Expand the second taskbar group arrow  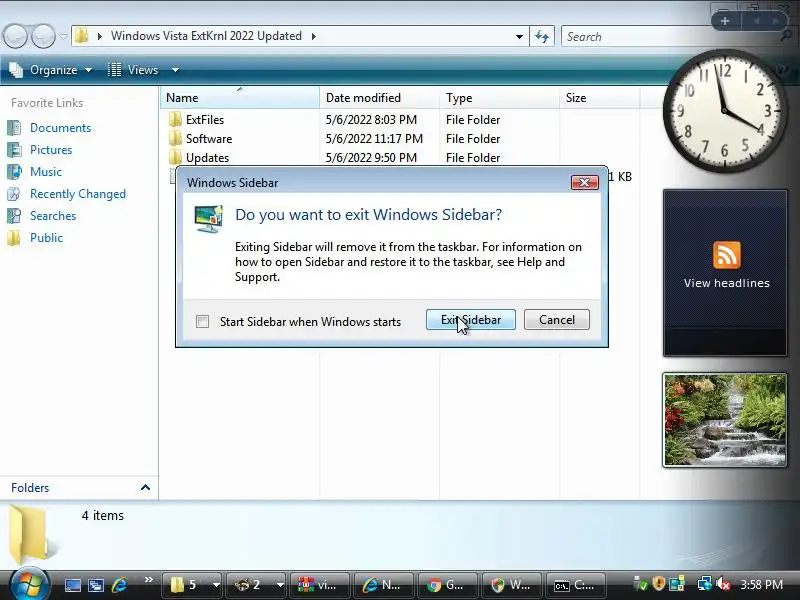tap(280, 585)
